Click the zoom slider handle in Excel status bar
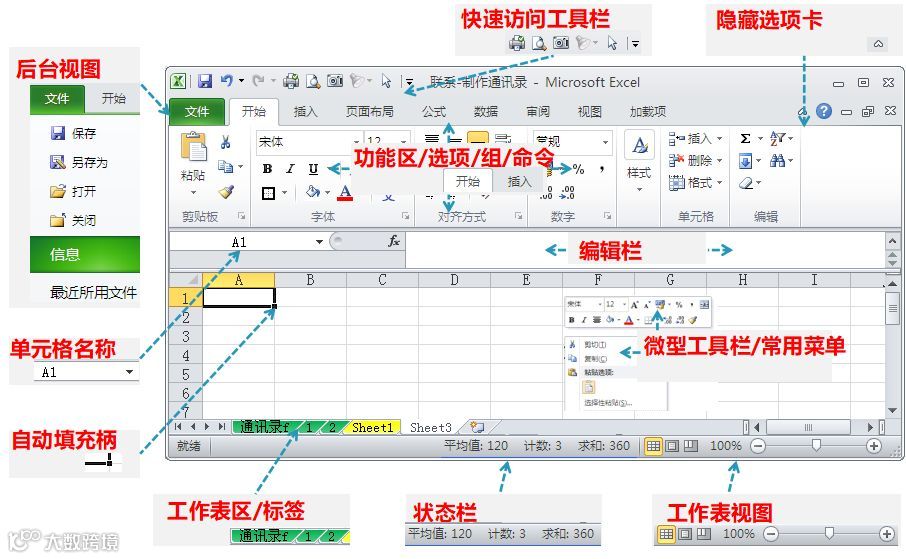 816,445
